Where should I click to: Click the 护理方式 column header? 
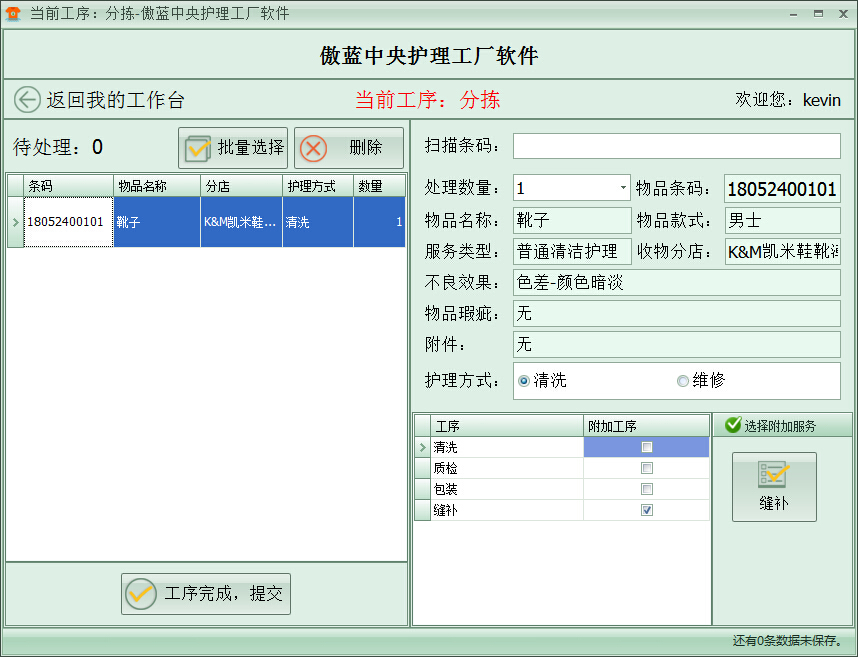pyautogui.click(x=317, y=186)
